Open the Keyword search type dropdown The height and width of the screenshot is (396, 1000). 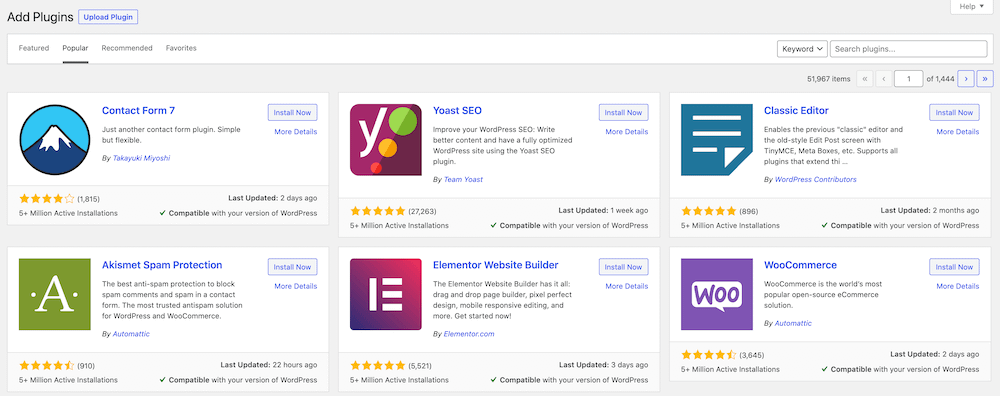pyautogui.click(x=802, y=49)
